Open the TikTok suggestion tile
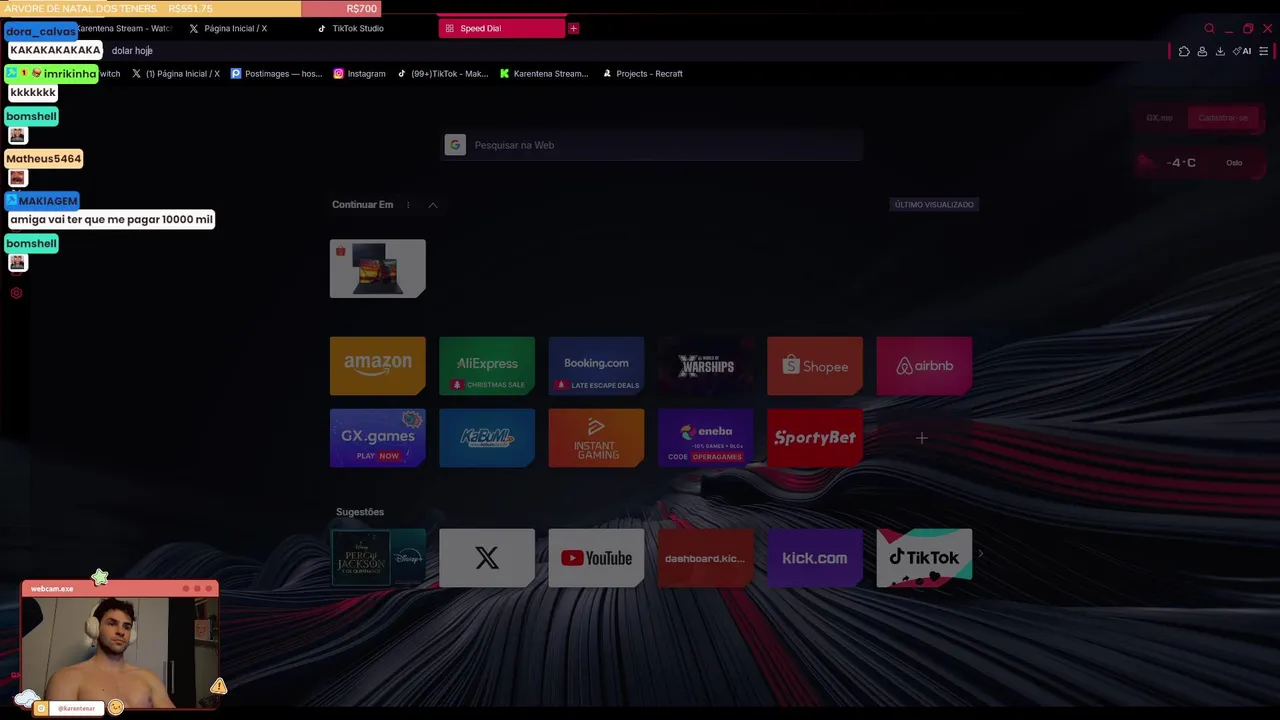 click(x=924, y=558)
